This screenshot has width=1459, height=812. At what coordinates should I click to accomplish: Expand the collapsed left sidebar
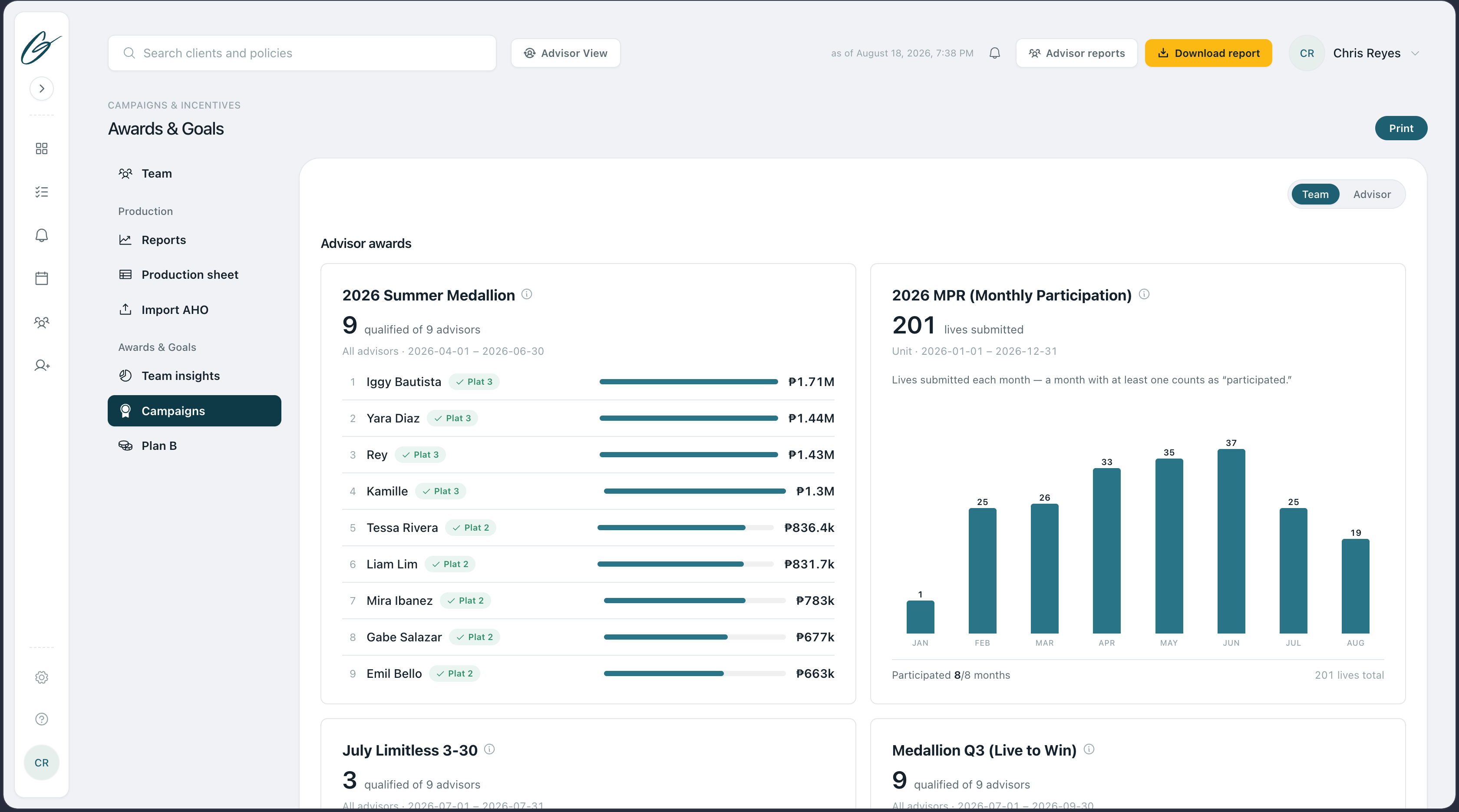41,88
